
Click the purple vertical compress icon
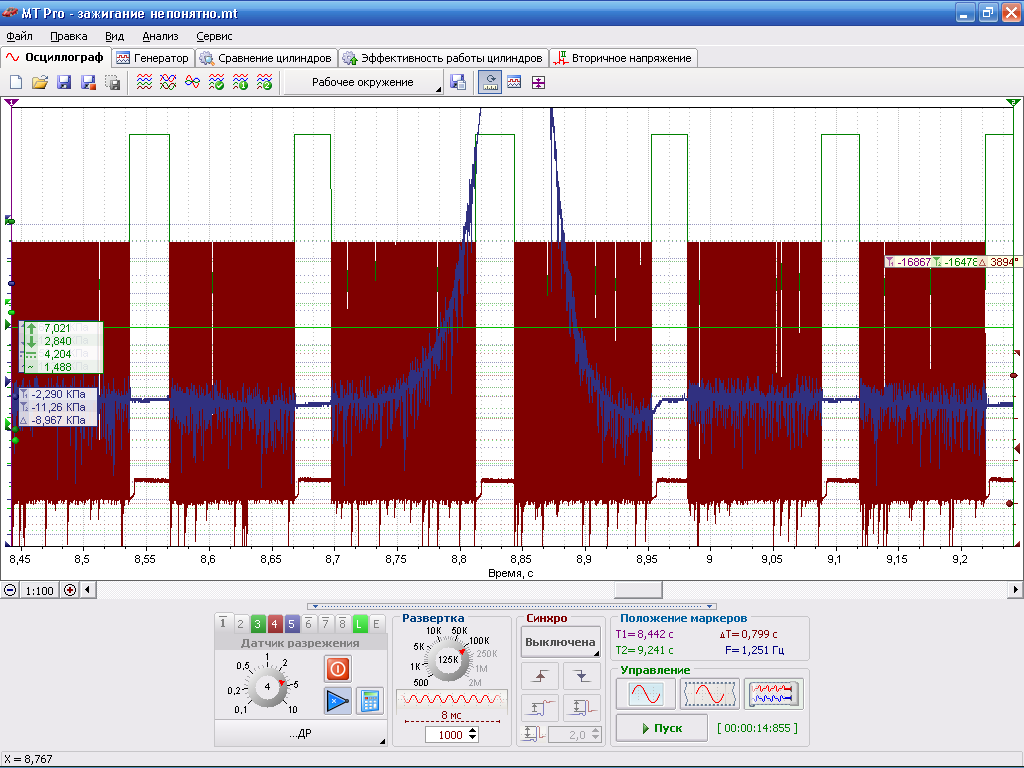(x=538, y=82)
